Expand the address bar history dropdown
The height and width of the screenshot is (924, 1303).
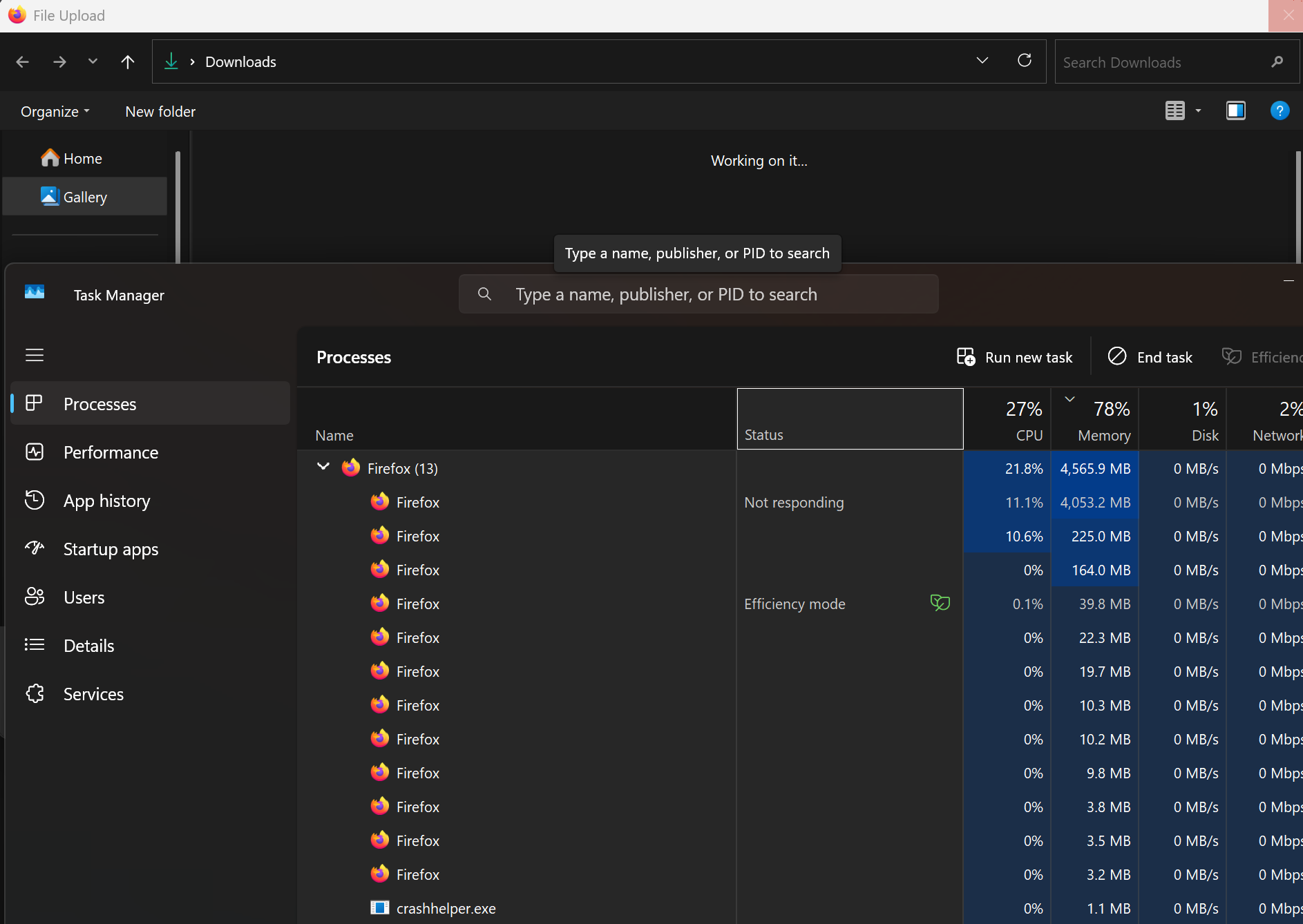tap(982, 61)
